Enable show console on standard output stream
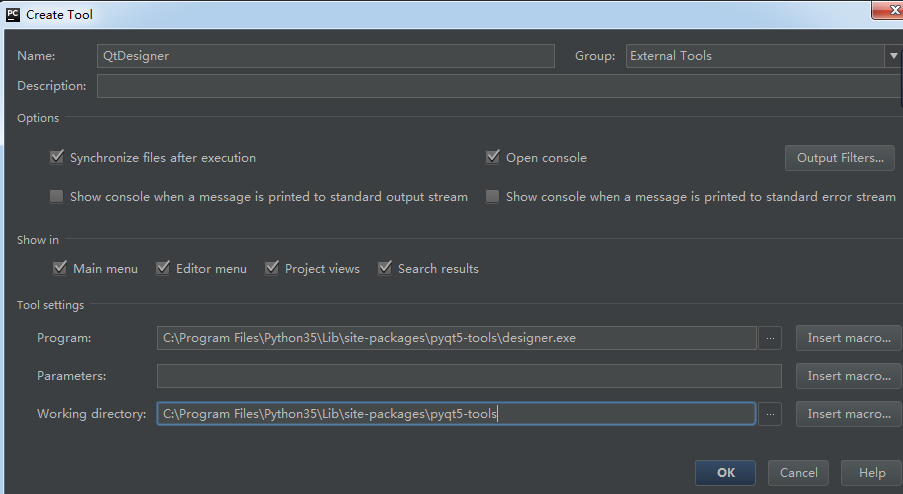The width and height of the screenshot is (903, 494). click(57, 197)
